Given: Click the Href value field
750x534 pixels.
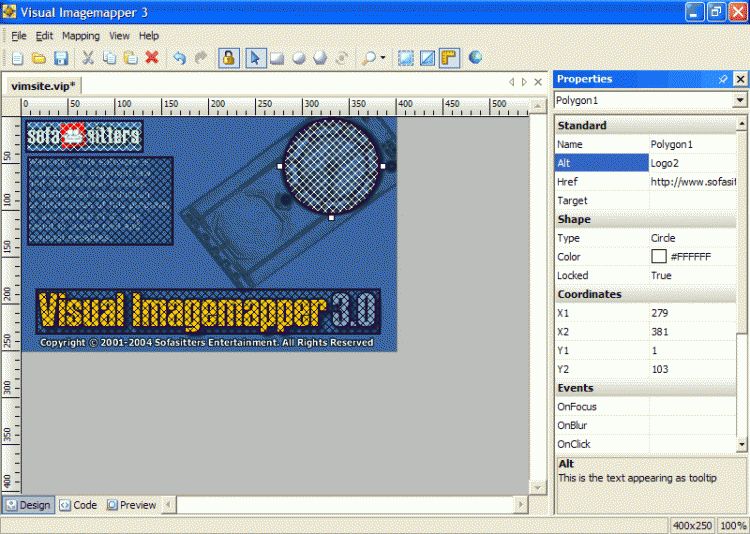Looking at the screenshot, I should (693, 182).
